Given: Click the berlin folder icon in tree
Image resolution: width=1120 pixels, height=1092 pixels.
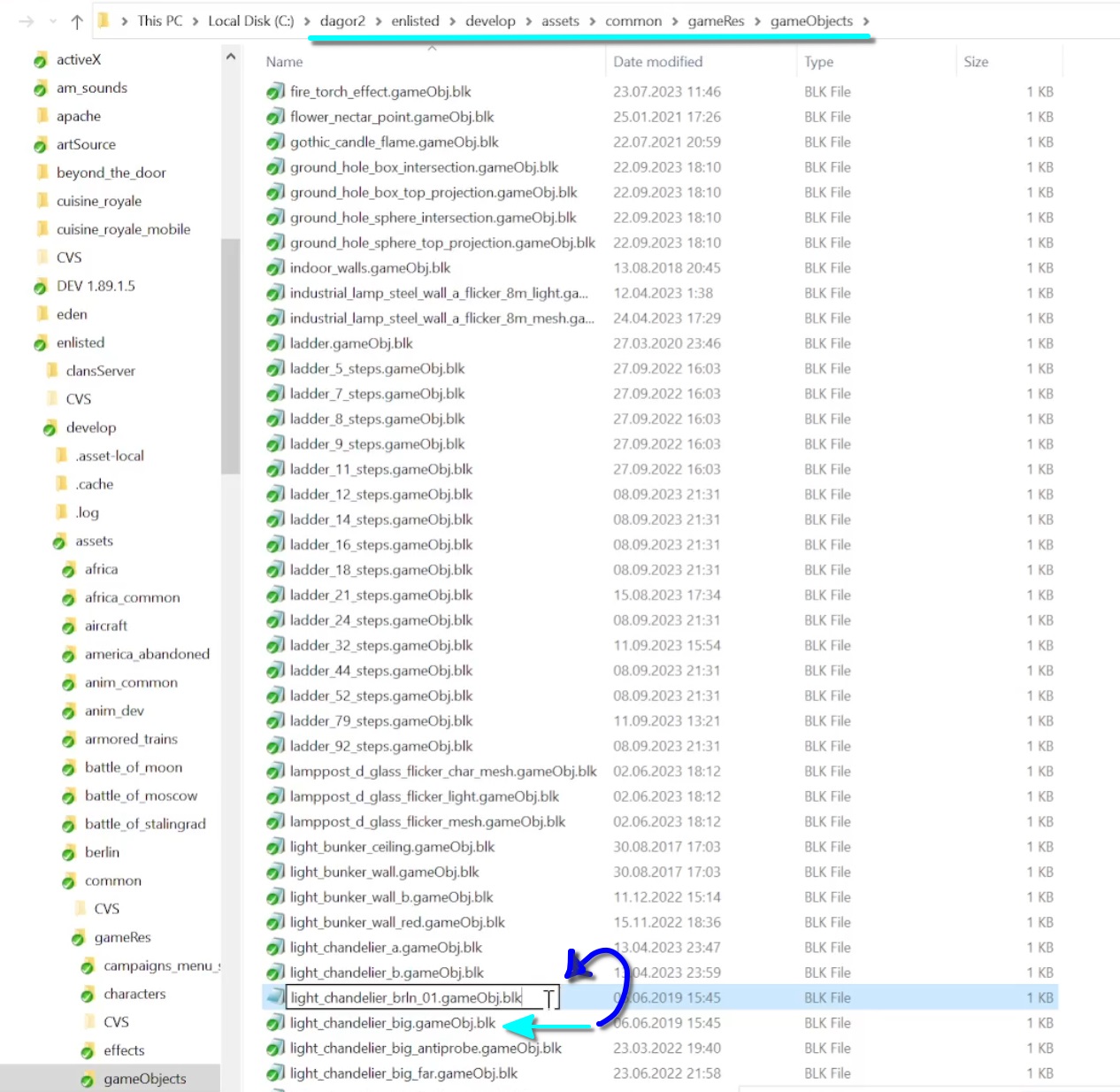Looking at the screenshot, I should point(69,853).
